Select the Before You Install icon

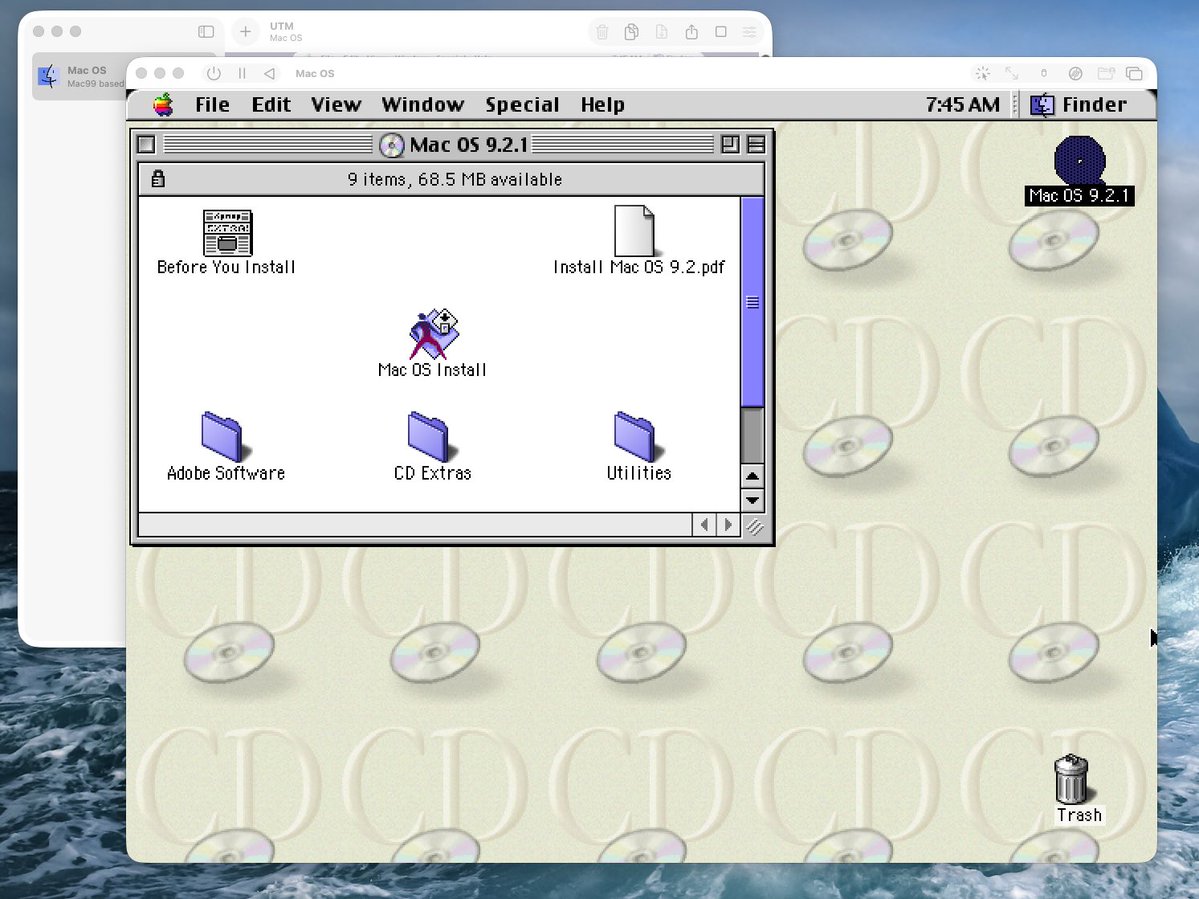[226, 242]
